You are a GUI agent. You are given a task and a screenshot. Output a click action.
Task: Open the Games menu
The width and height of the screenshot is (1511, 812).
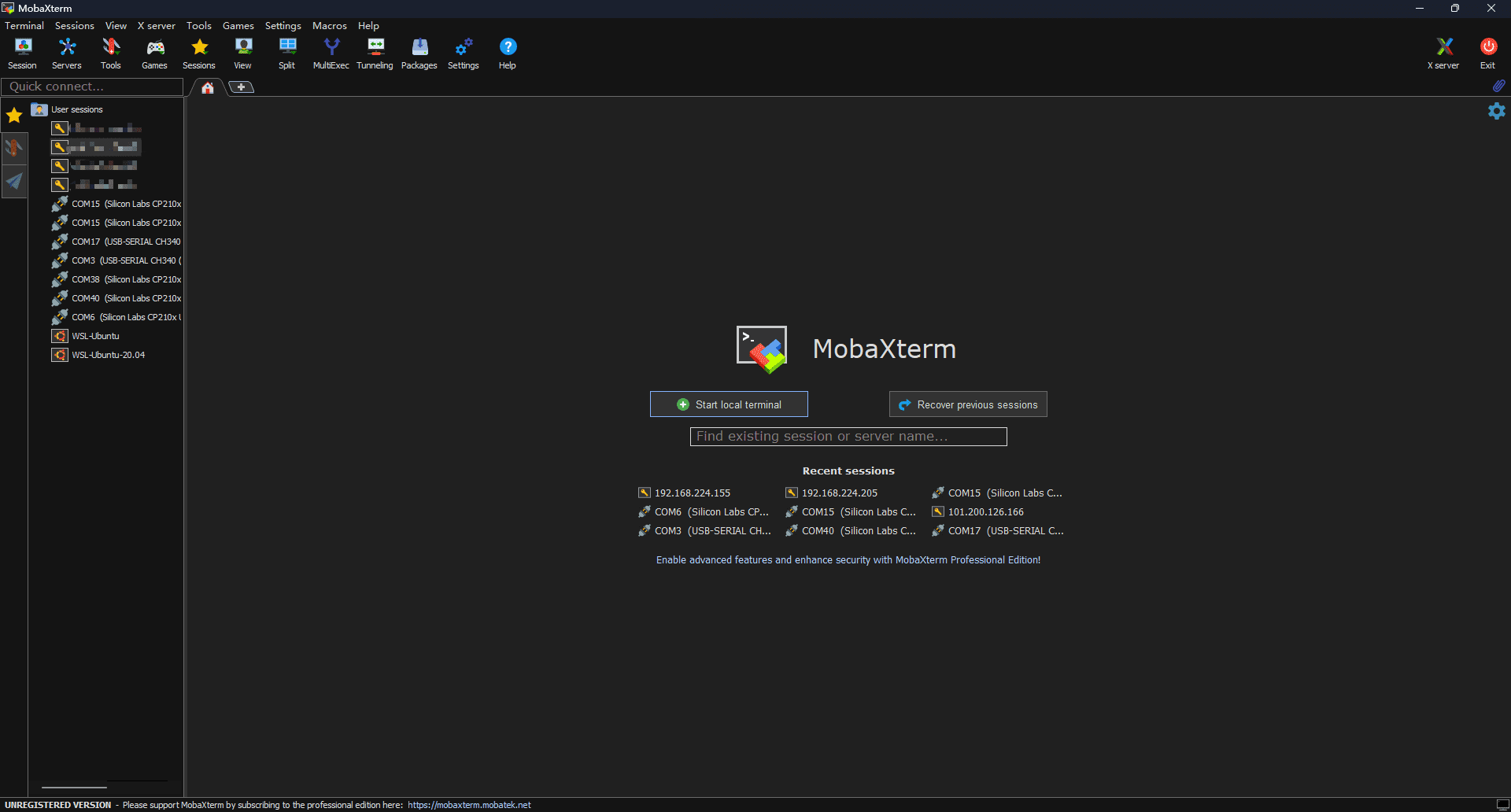(238, 26)
